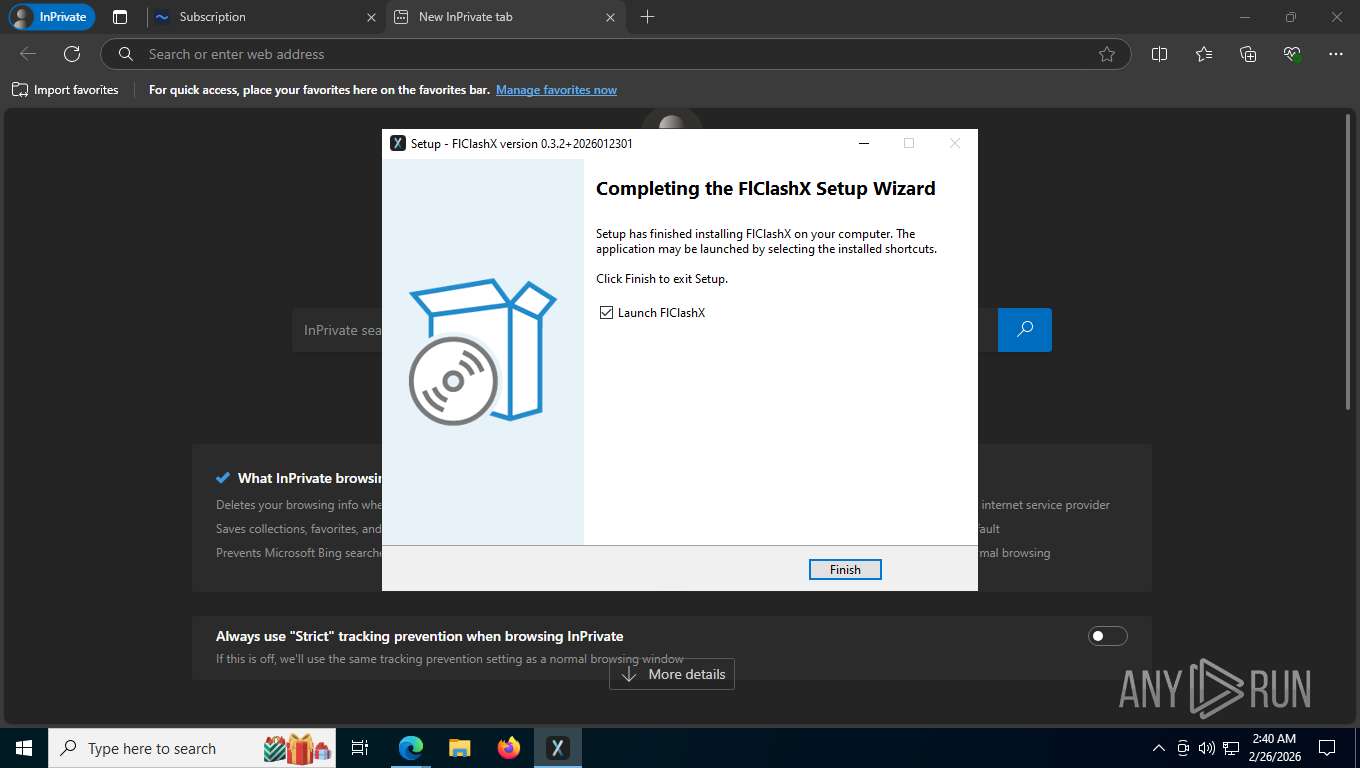Click the Always use Strict tracking prevention heading

click(x=420, y=636)
